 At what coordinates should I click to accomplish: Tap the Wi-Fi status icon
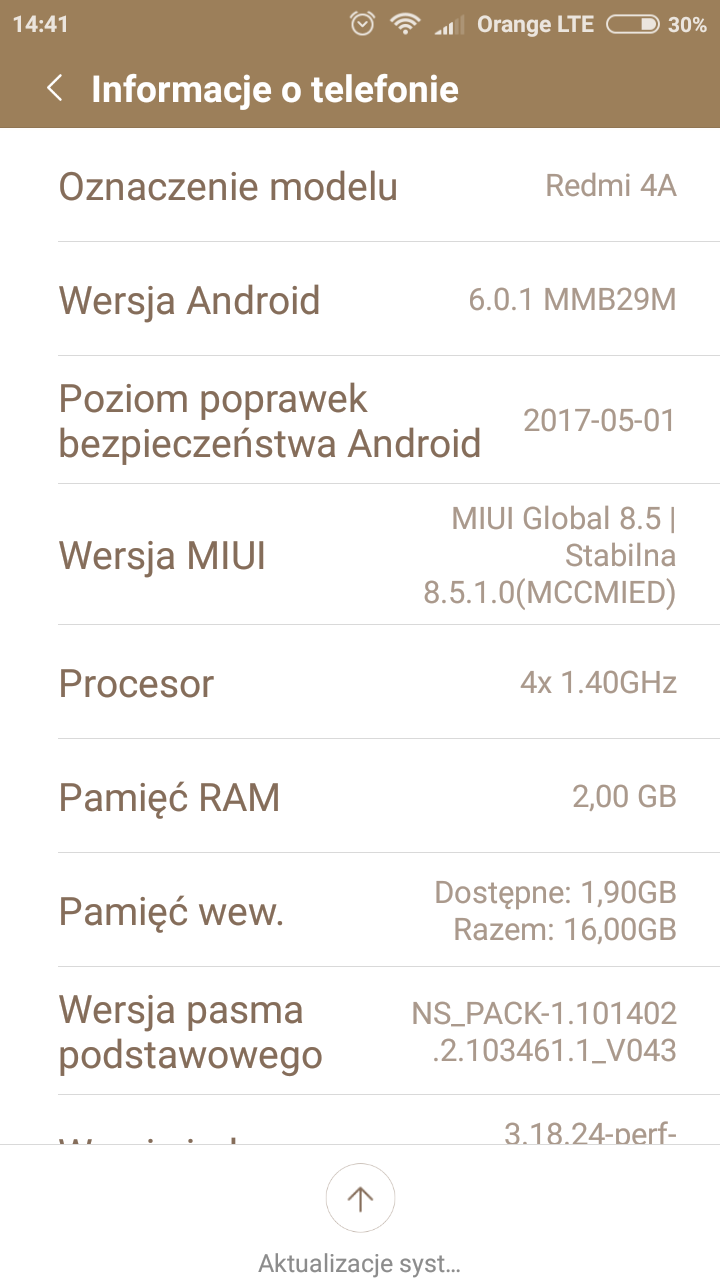point(405,24)
